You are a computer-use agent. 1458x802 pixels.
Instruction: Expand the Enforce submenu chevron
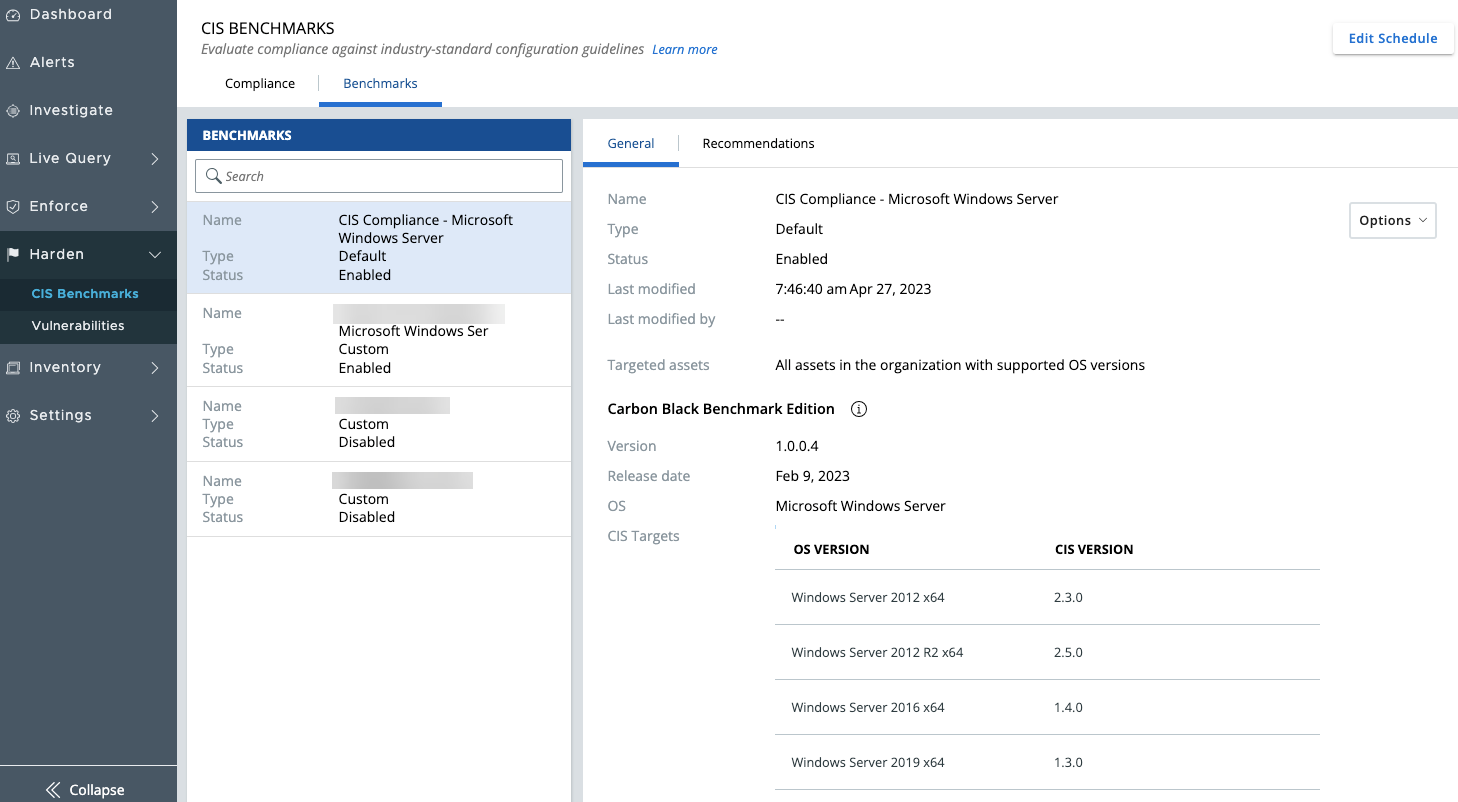pos(155,207)
